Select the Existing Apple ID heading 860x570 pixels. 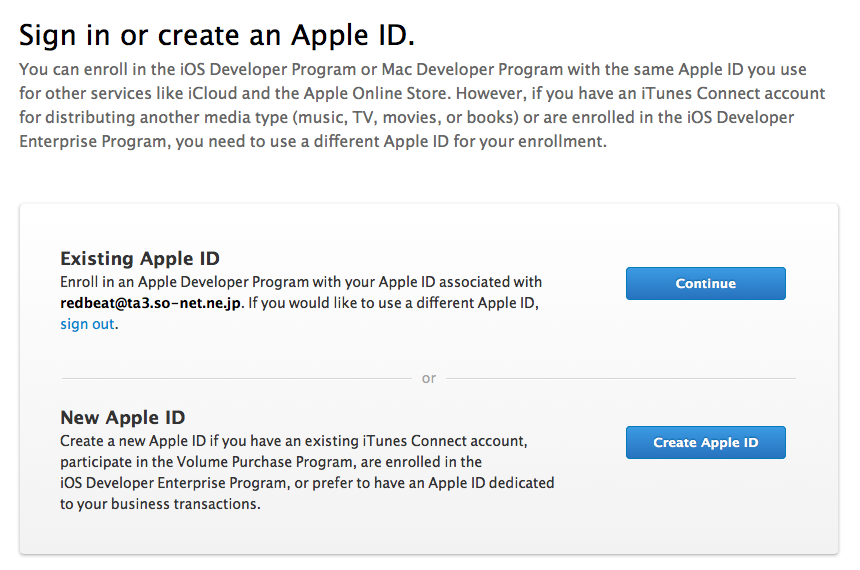140,258
